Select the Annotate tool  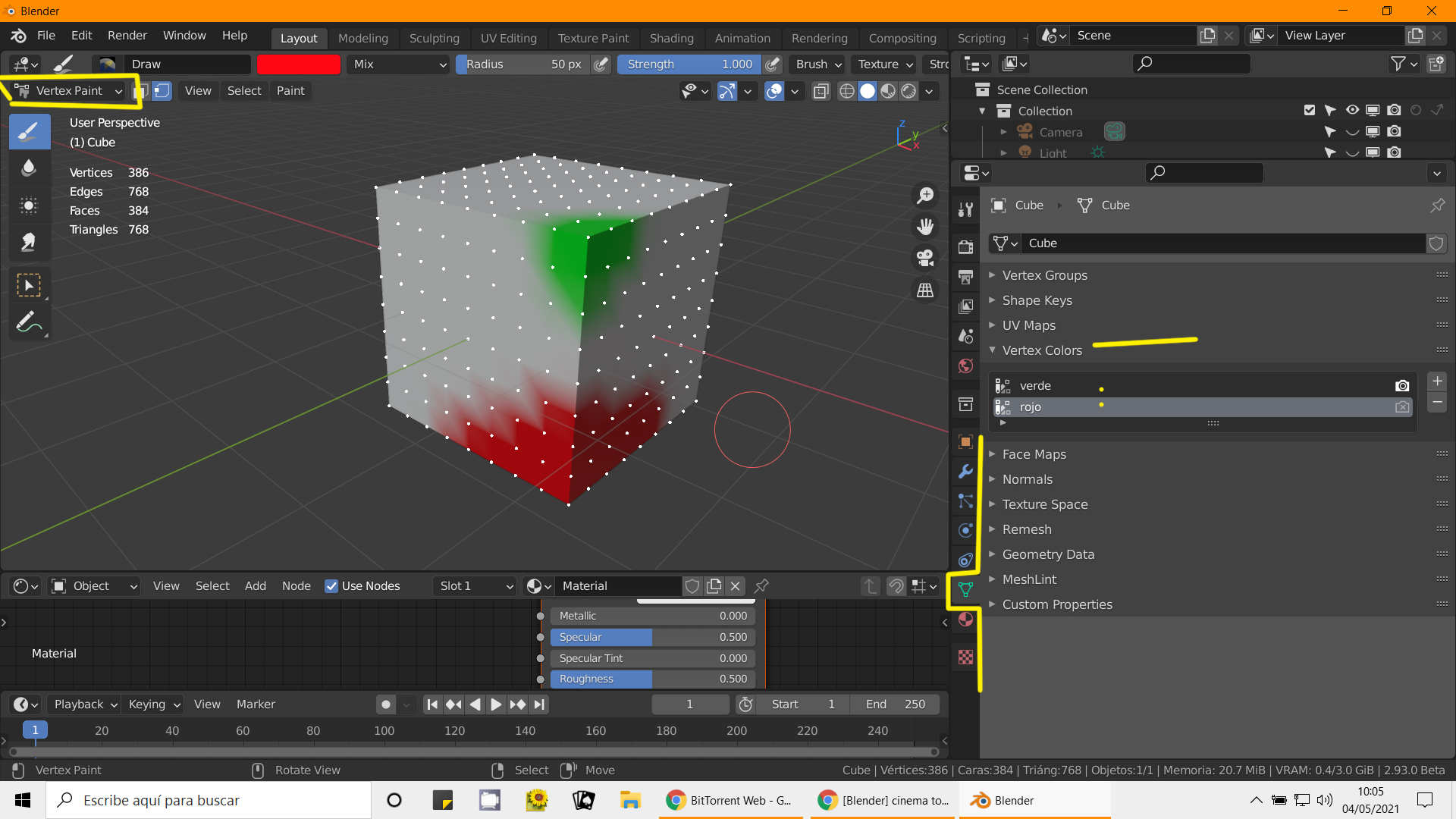[29, 322]
